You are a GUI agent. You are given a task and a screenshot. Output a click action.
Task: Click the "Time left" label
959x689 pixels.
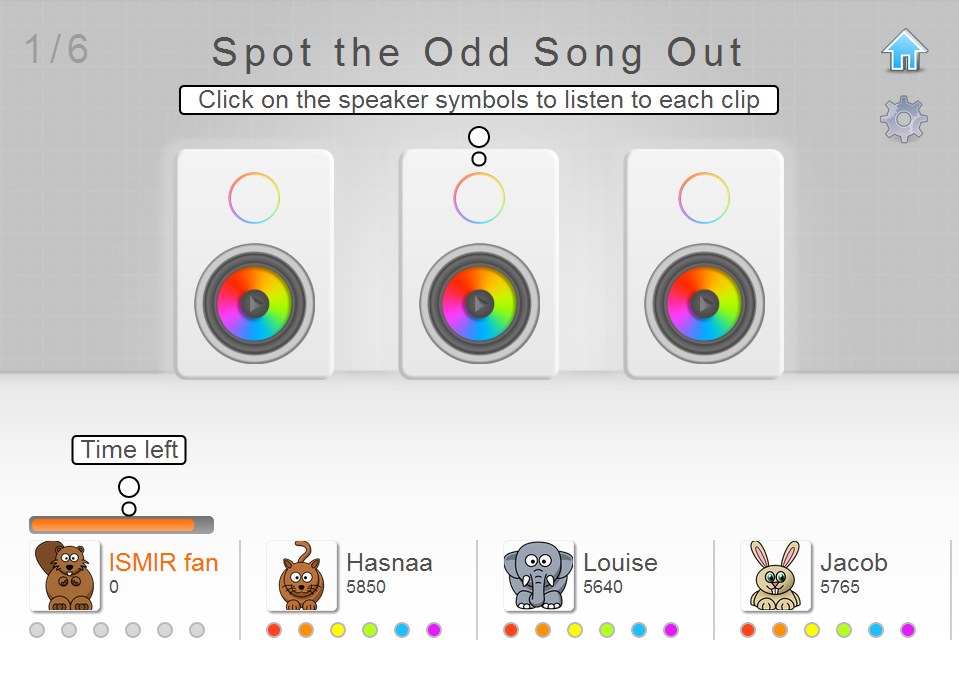128,450
